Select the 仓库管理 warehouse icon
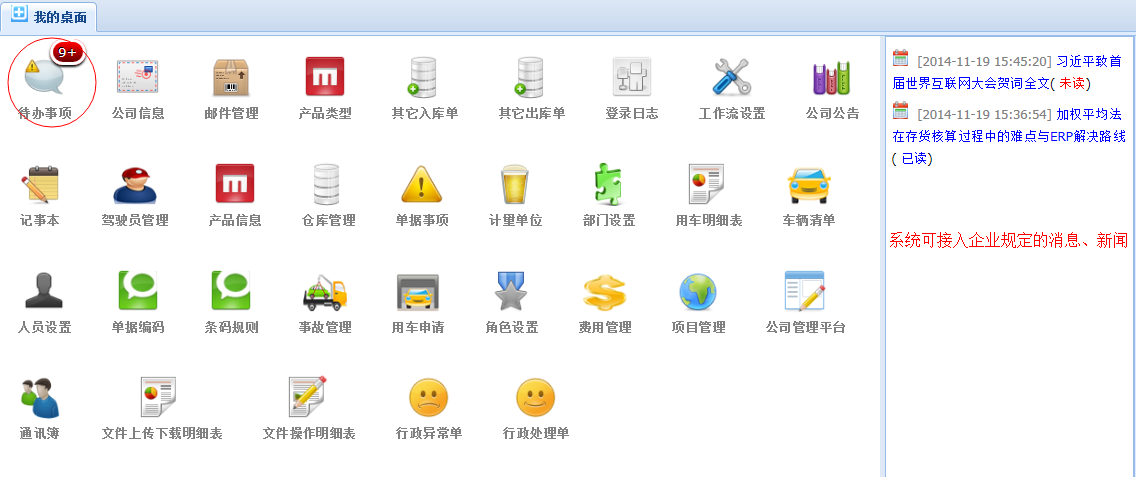This screenshot has width=1136, height=477. tap(329, 185)
